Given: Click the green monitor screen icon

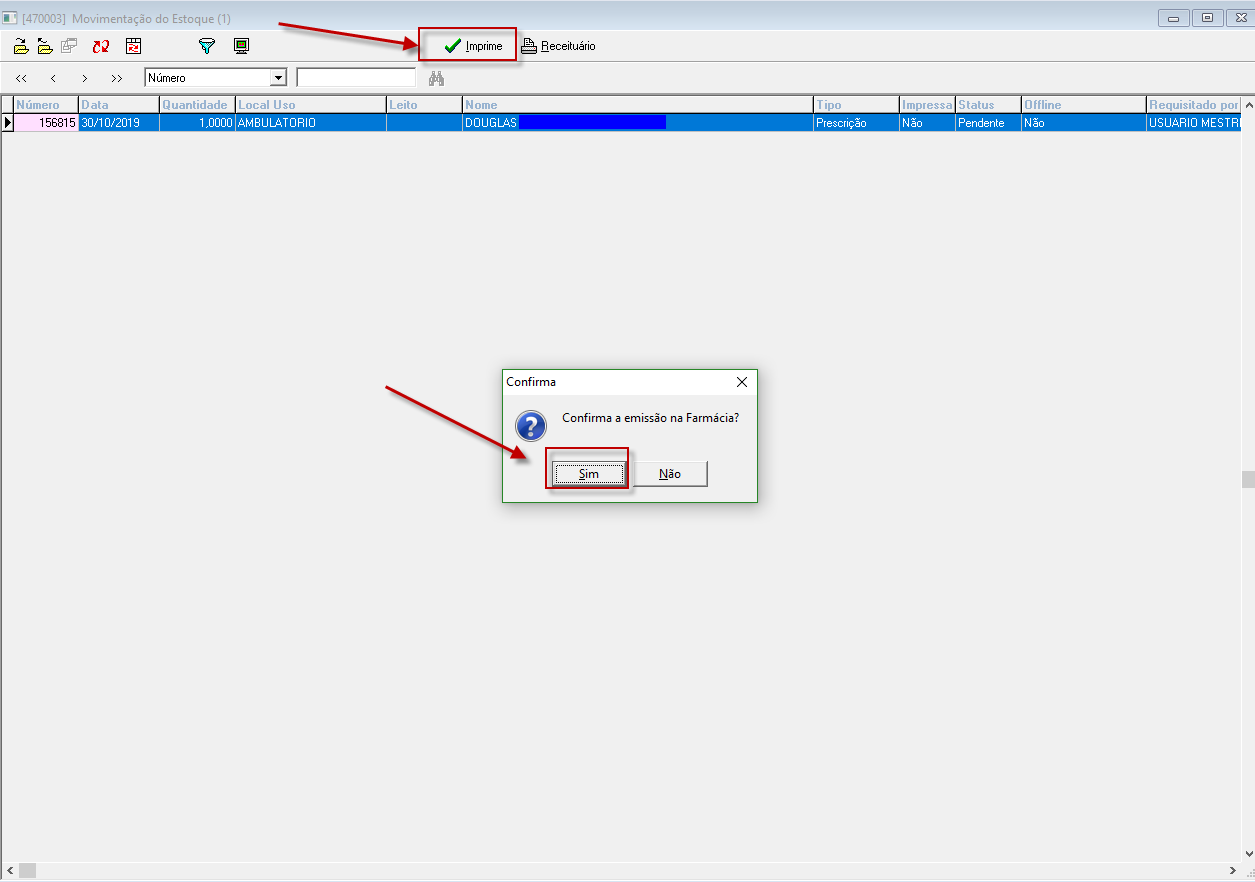Looking at the screenshot, I should (241, 46).
